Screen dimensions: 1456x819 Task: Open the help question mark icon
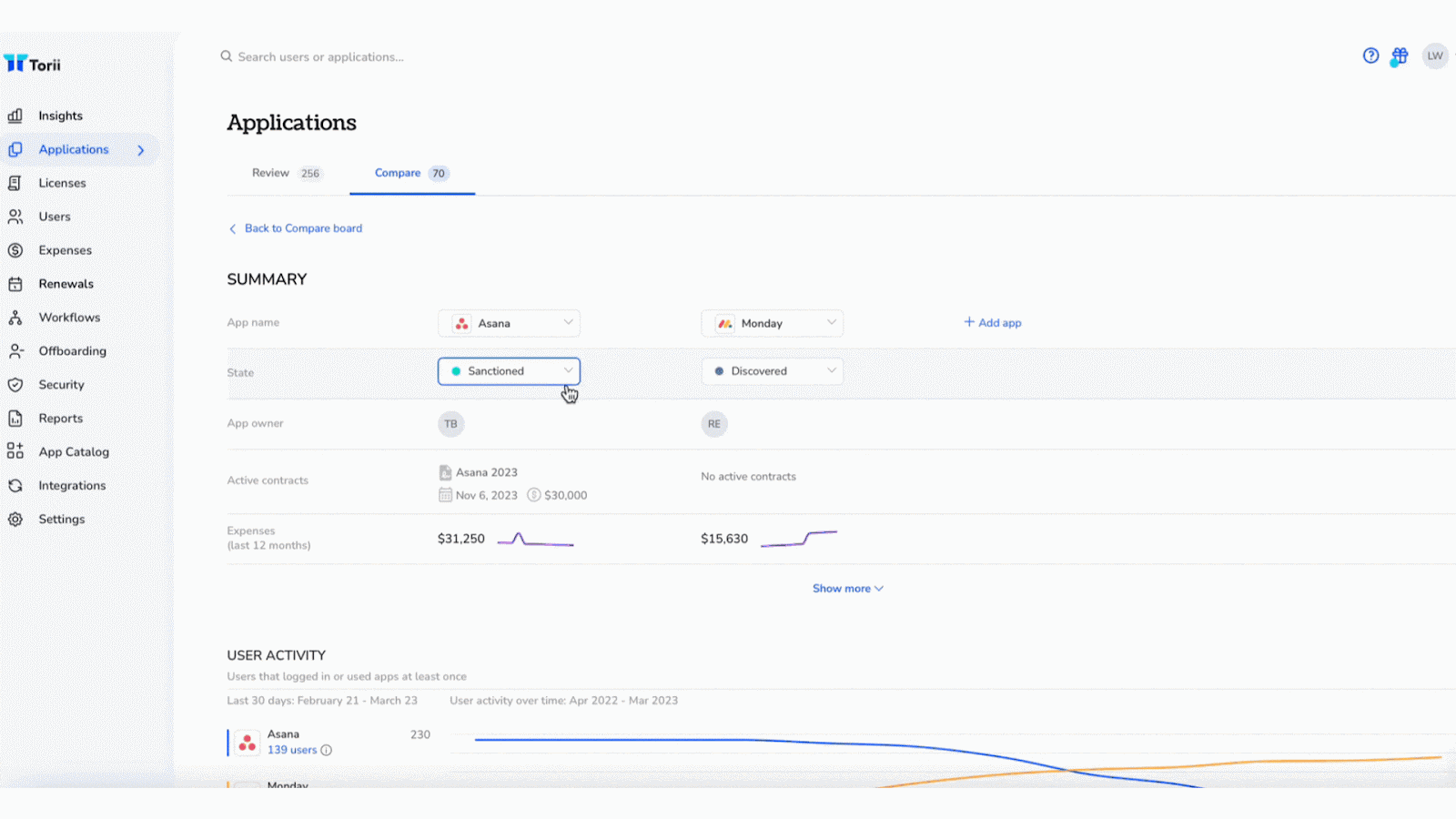point(1370,56)
